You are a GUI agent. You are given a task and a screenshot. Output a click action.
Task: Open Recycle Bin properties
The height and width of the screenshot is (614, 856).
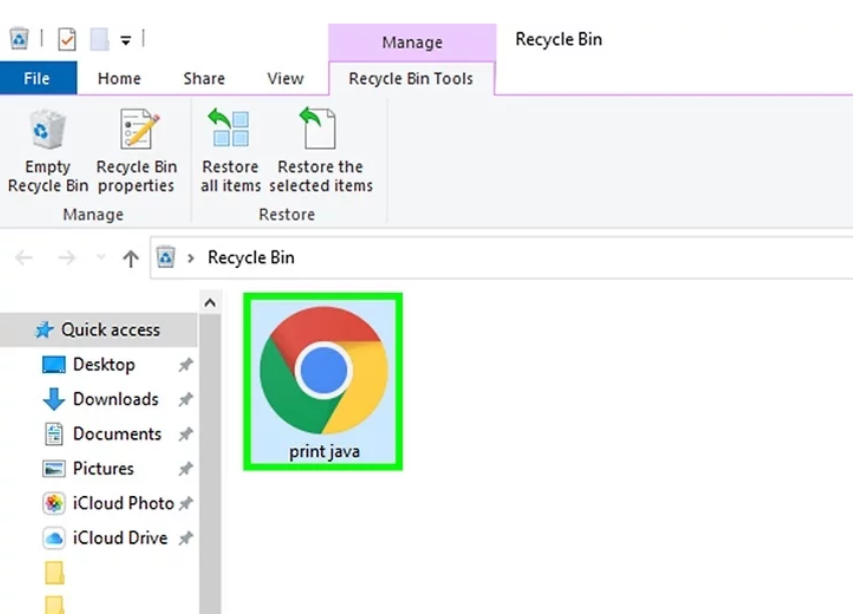click(x=136, y=132)
